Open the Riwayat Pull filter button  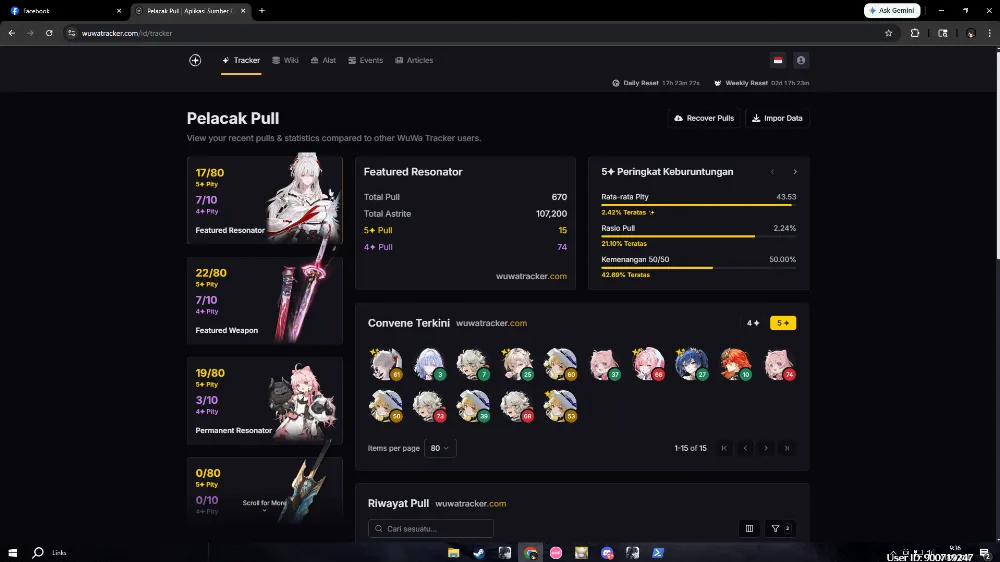pos(781,528)
